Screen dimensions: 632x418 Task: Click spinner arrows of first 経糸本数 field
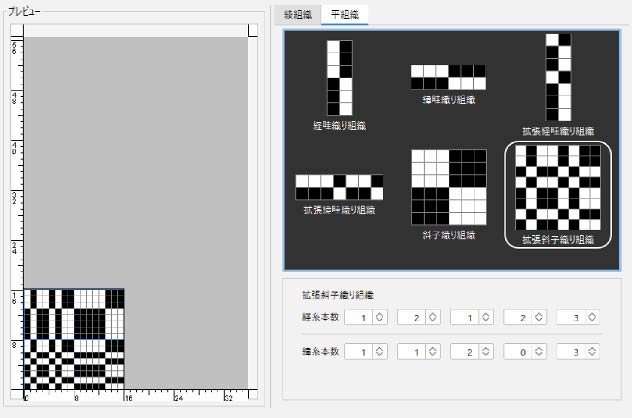pos(379,317)
